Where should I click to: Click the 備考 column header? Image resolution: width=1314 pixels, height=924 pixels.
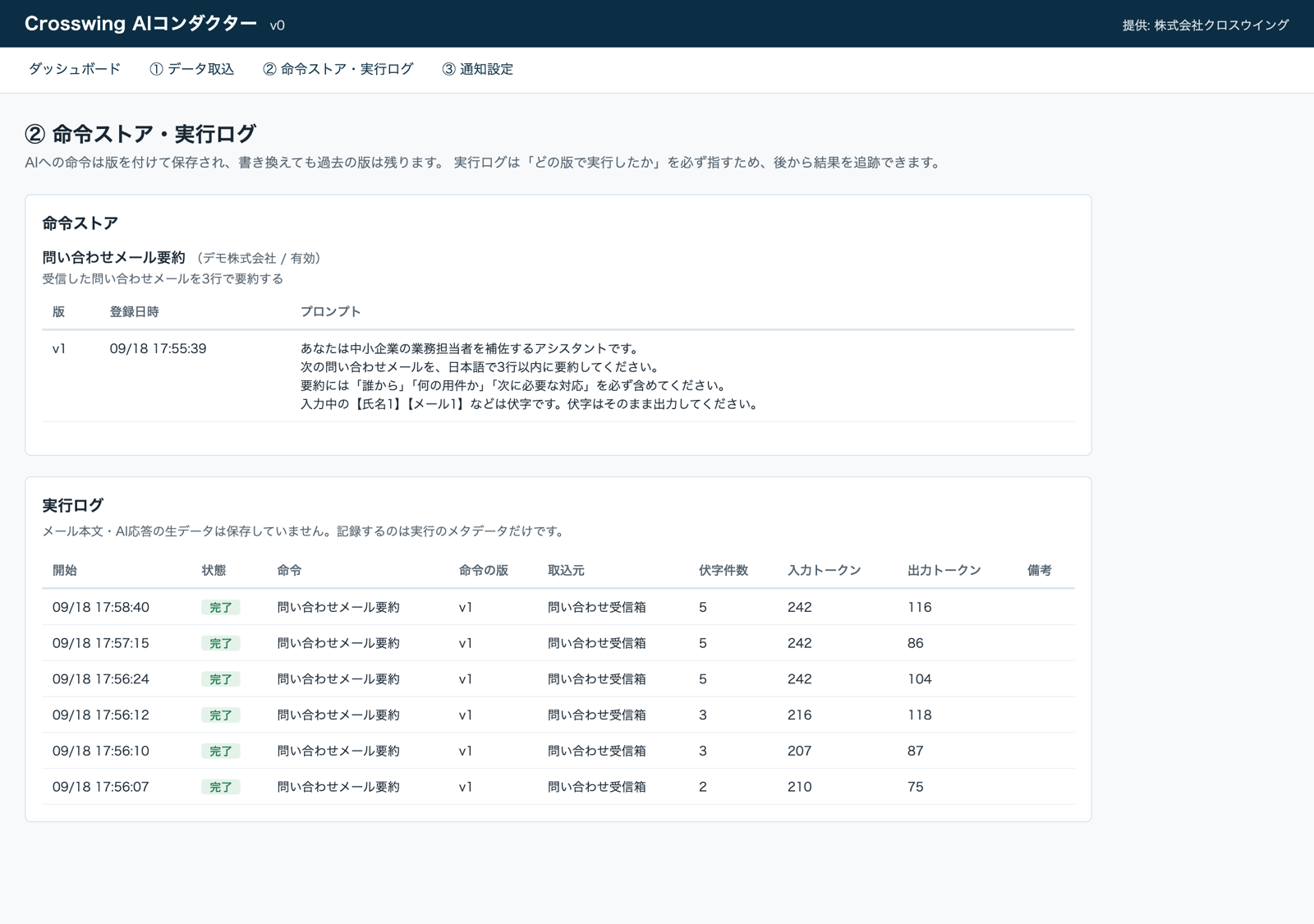click(1039, 571)
